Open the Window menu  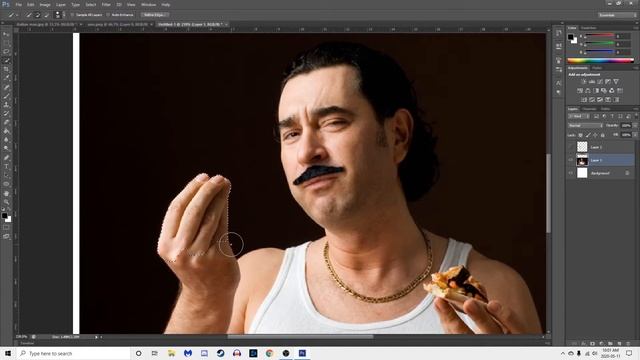pos(148,4)
